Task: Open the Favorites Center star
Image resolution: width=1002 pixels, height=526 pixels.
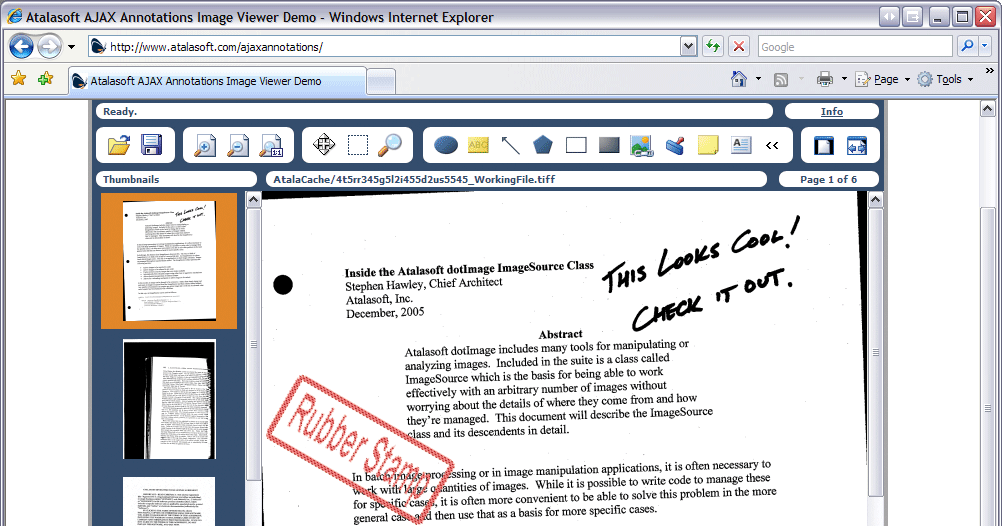Action: pos(19,79)
